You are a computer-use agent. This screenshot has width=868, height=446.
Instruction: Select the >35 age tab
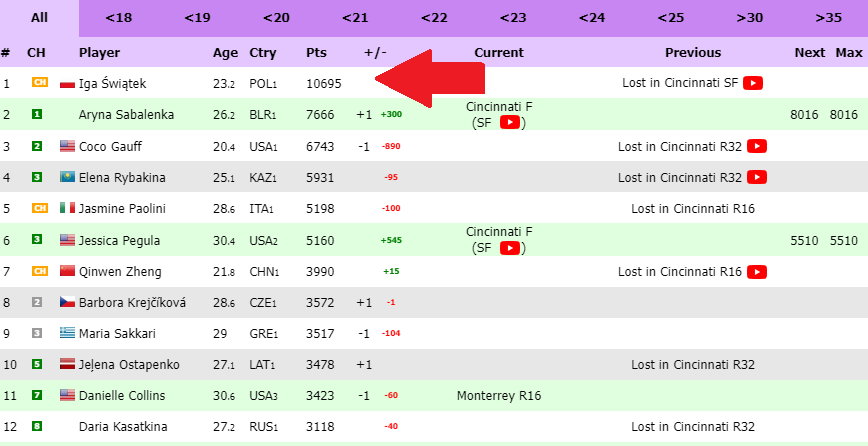[x=829, y=18]
